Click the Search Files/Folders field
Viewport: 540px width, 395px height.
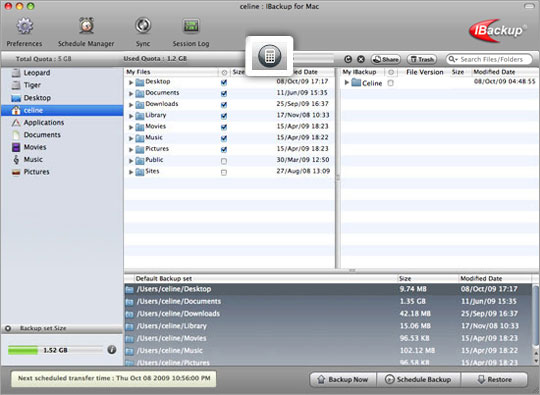[489, 59]
